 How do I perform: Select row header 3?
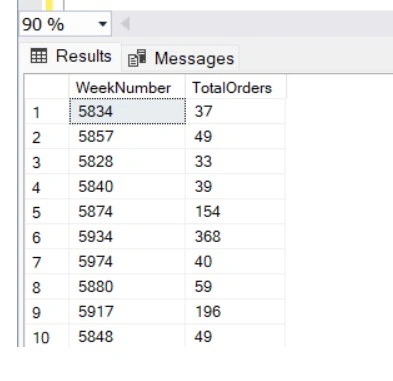click(x=47, y=161)
